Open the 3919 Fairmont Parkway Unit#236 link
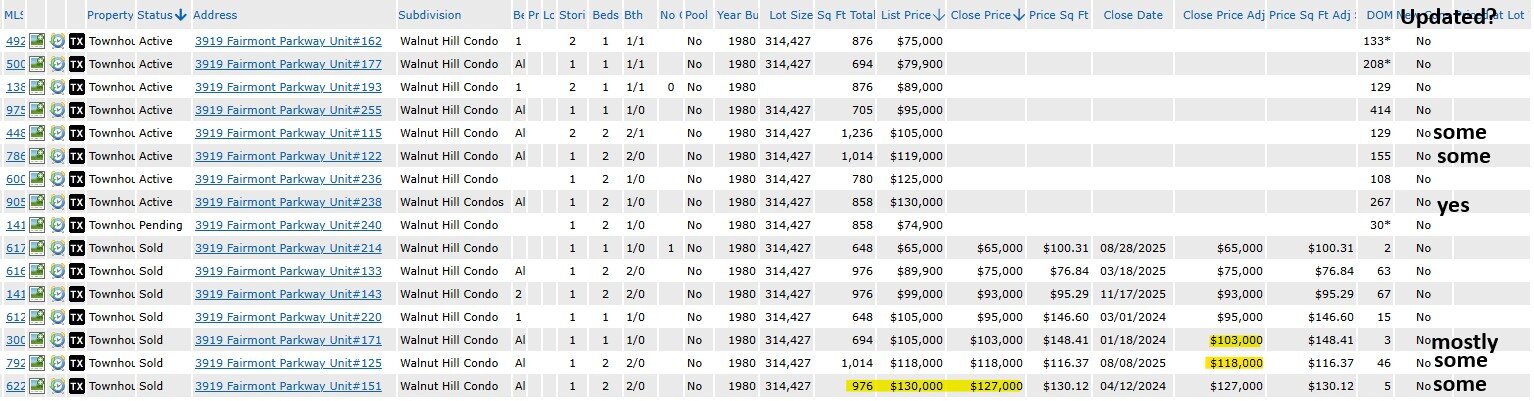The height and width of the screenshot is (401, 1534). click(x=288, y=179)
